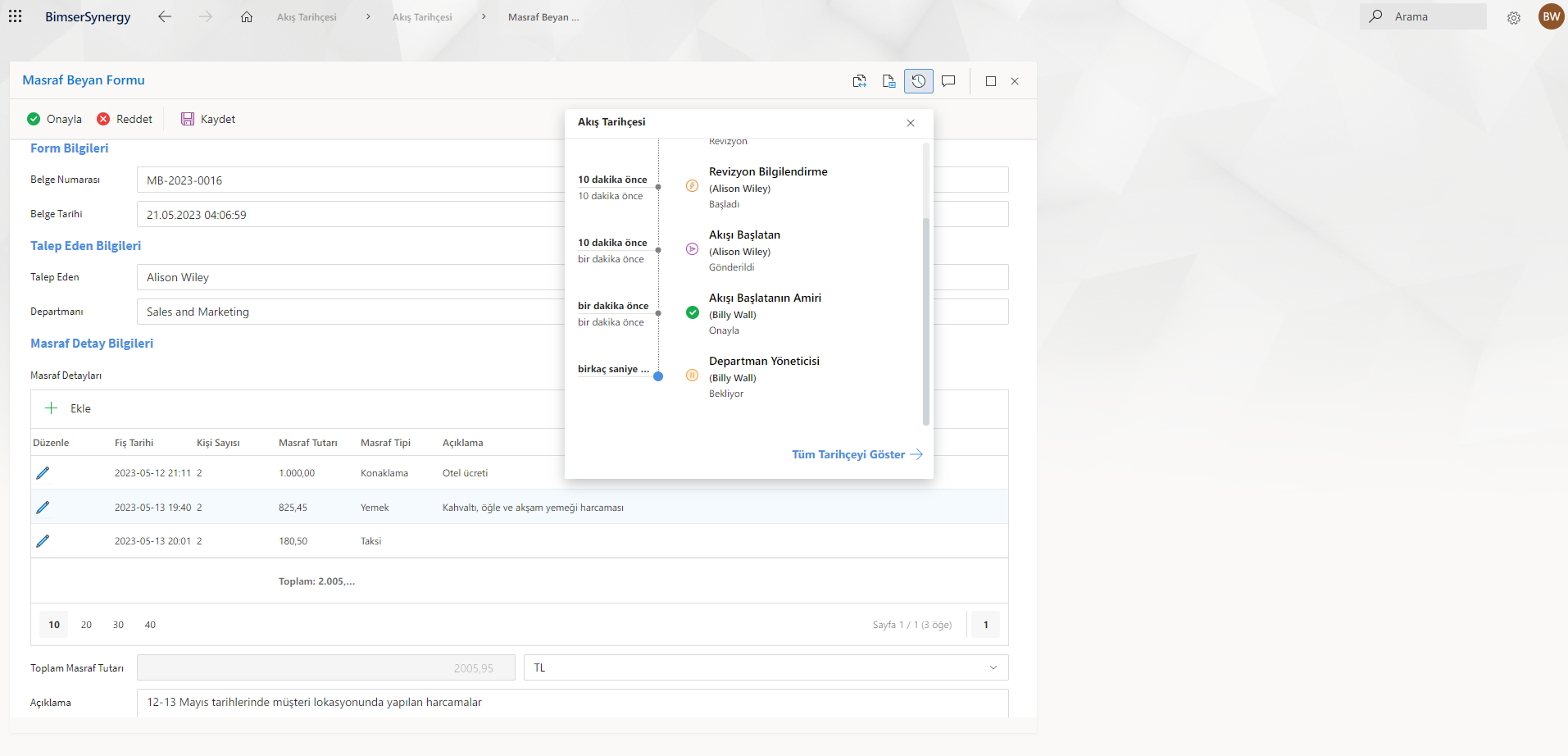Go forward with the right arrow
The height and width of the screenshot is (756, 1568).
206,16
